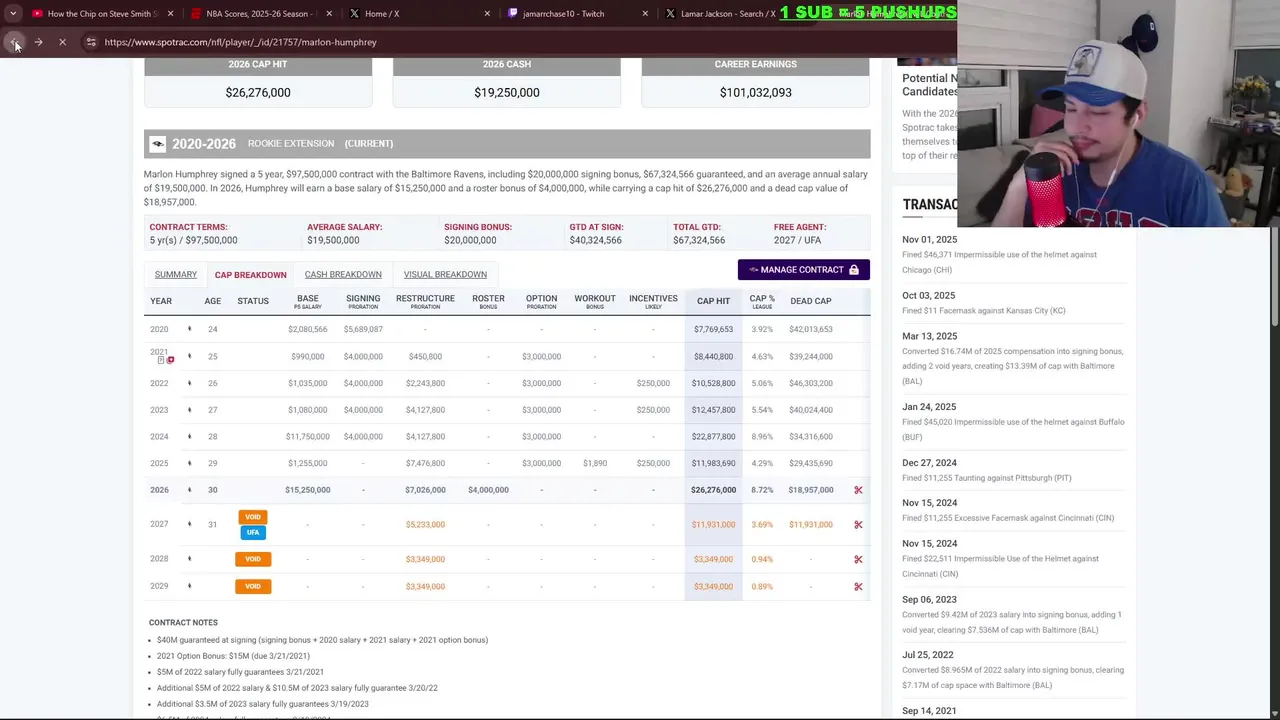Click the $42,013,653 dead cap value
Screen dimensions: 1280x720
(810, 329)
